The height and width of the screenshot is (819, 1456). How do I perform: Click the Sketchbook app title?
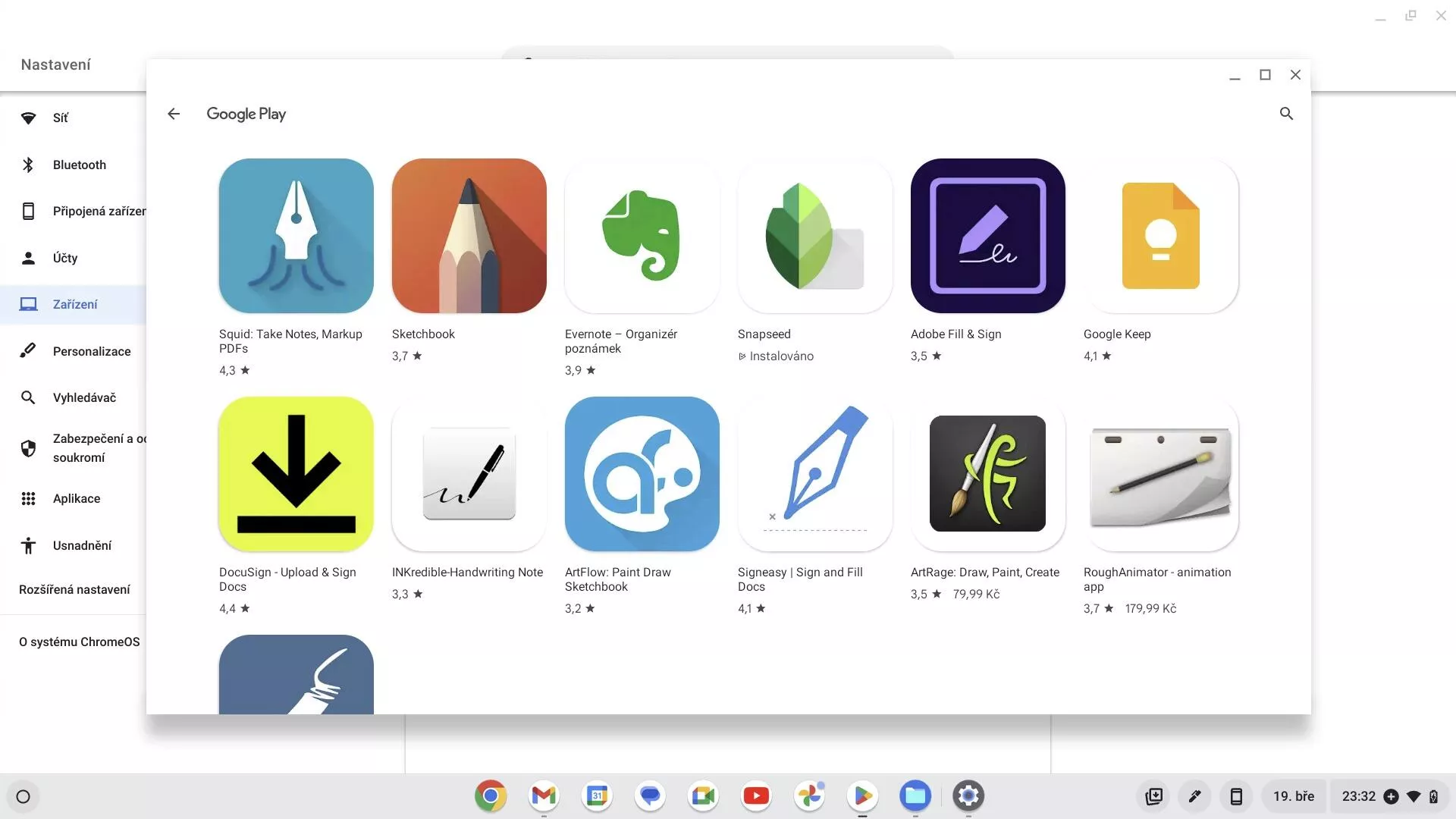(x=423, y=334)
